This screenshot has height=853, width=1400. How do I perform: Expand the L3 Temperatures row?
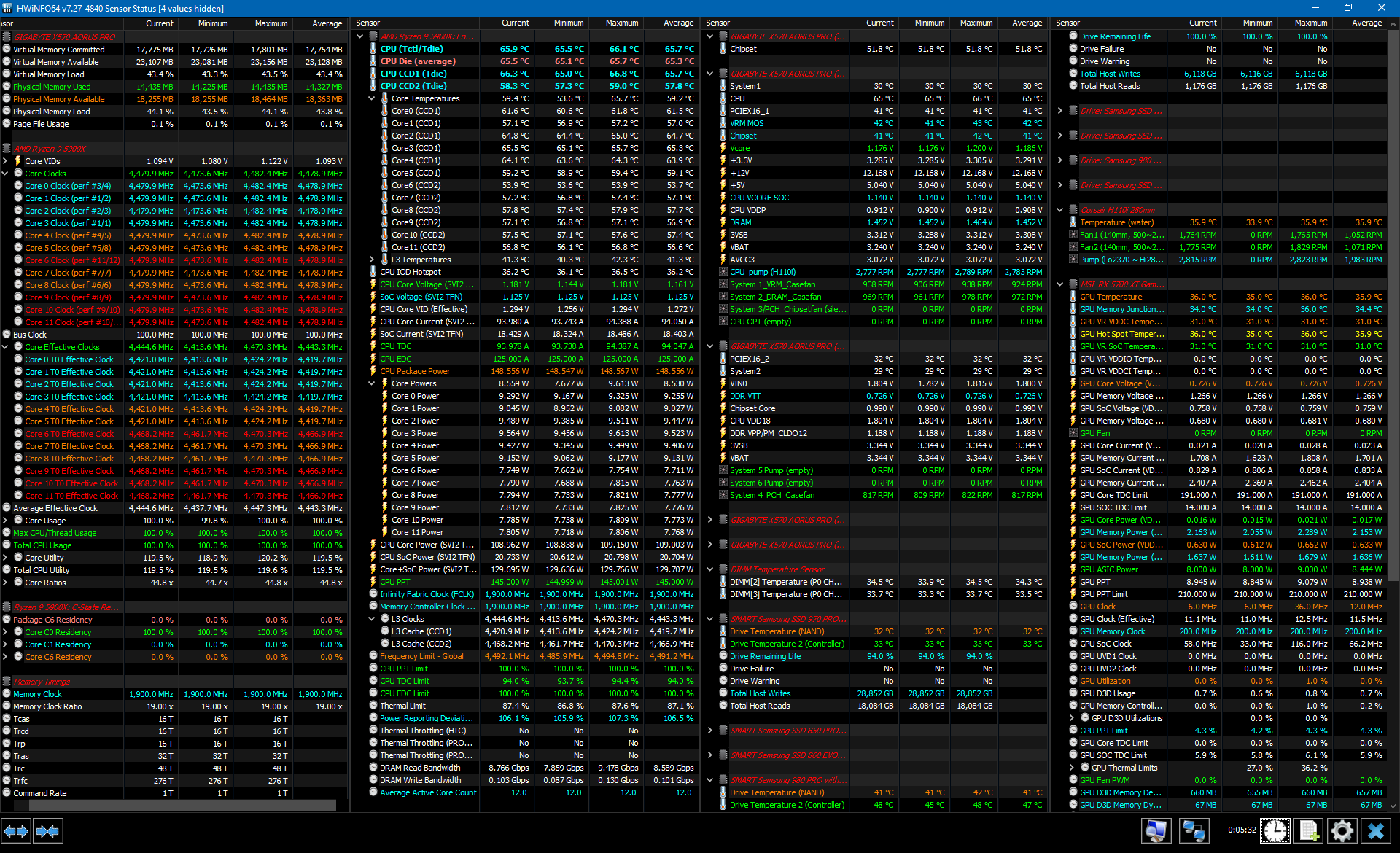point(372,260)
